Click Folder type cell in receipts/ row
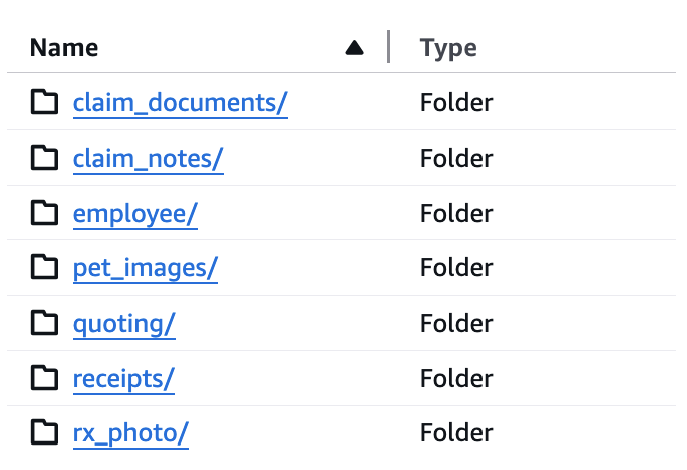The image size is (687, 470). click(x=456, y=378)
